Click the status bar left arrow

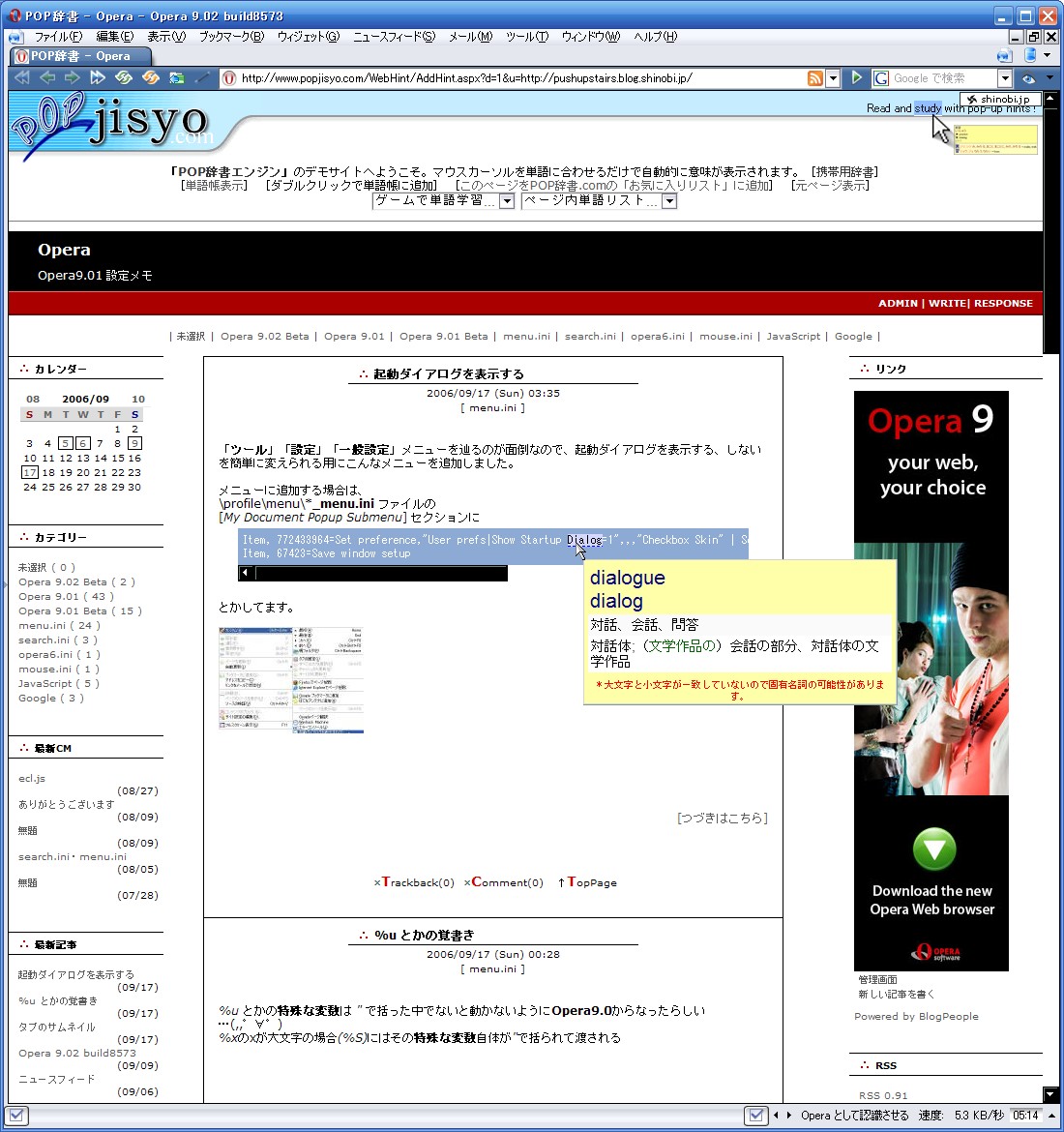[x=776, y=1116]
